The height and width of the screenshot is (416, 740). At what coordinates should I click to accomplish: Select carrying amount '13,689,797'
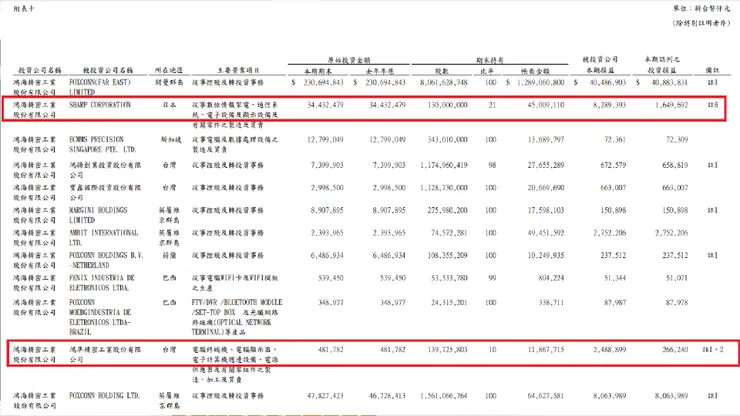coord(546,140)
